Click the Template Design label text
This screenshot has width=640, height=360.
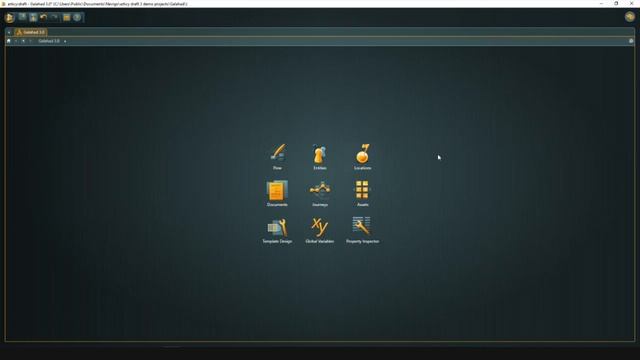pyautogui.click(x=277, y=241)
